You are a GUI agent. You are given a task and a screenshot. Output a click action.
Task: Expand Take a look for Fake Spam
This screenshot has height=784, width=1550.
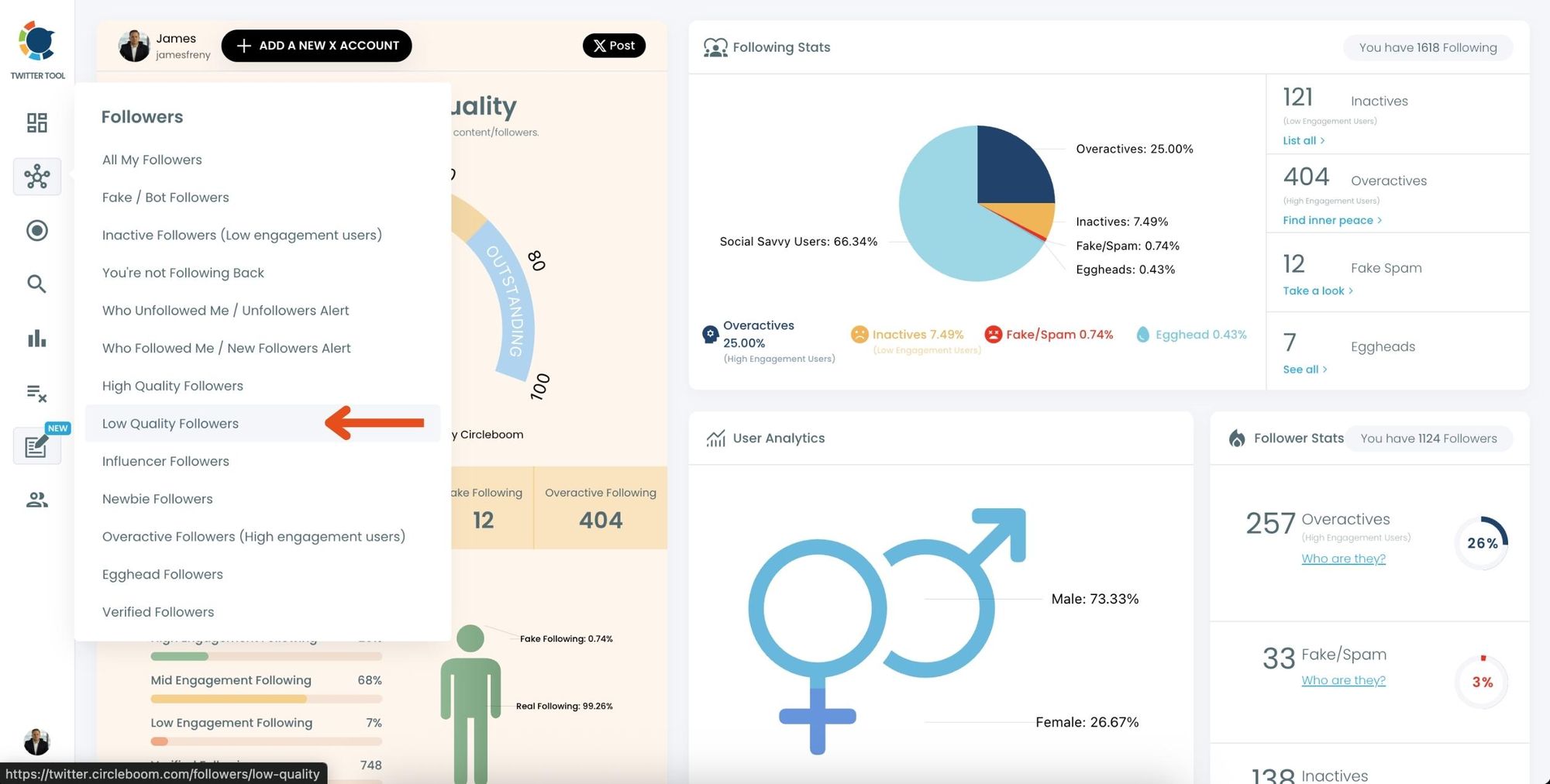click(1317, 291)
